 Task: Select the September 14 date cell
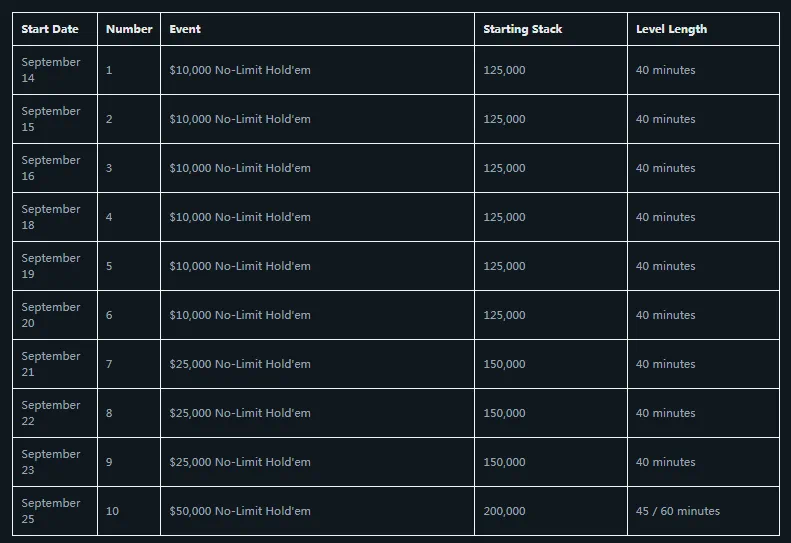coord(51,70)
